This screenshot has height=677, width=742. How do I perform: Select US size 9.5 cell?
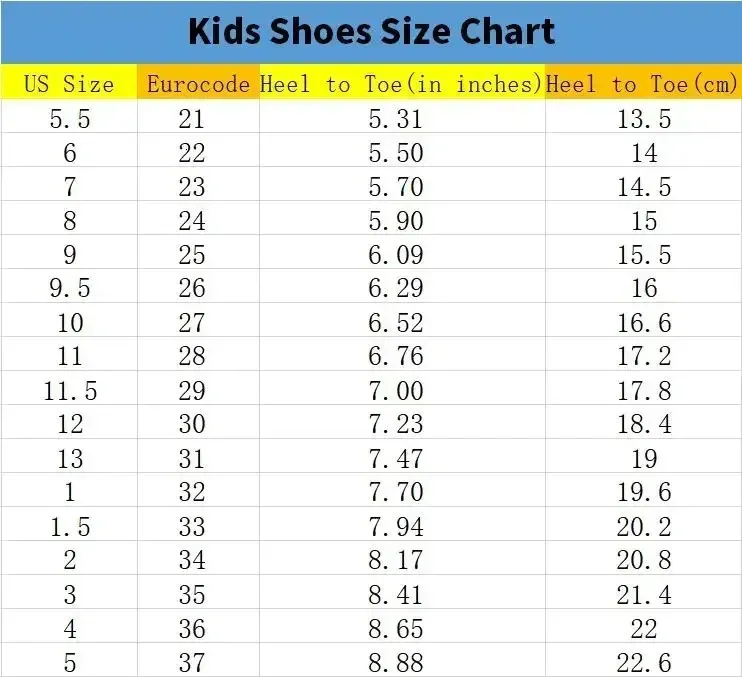click(69, 289)
